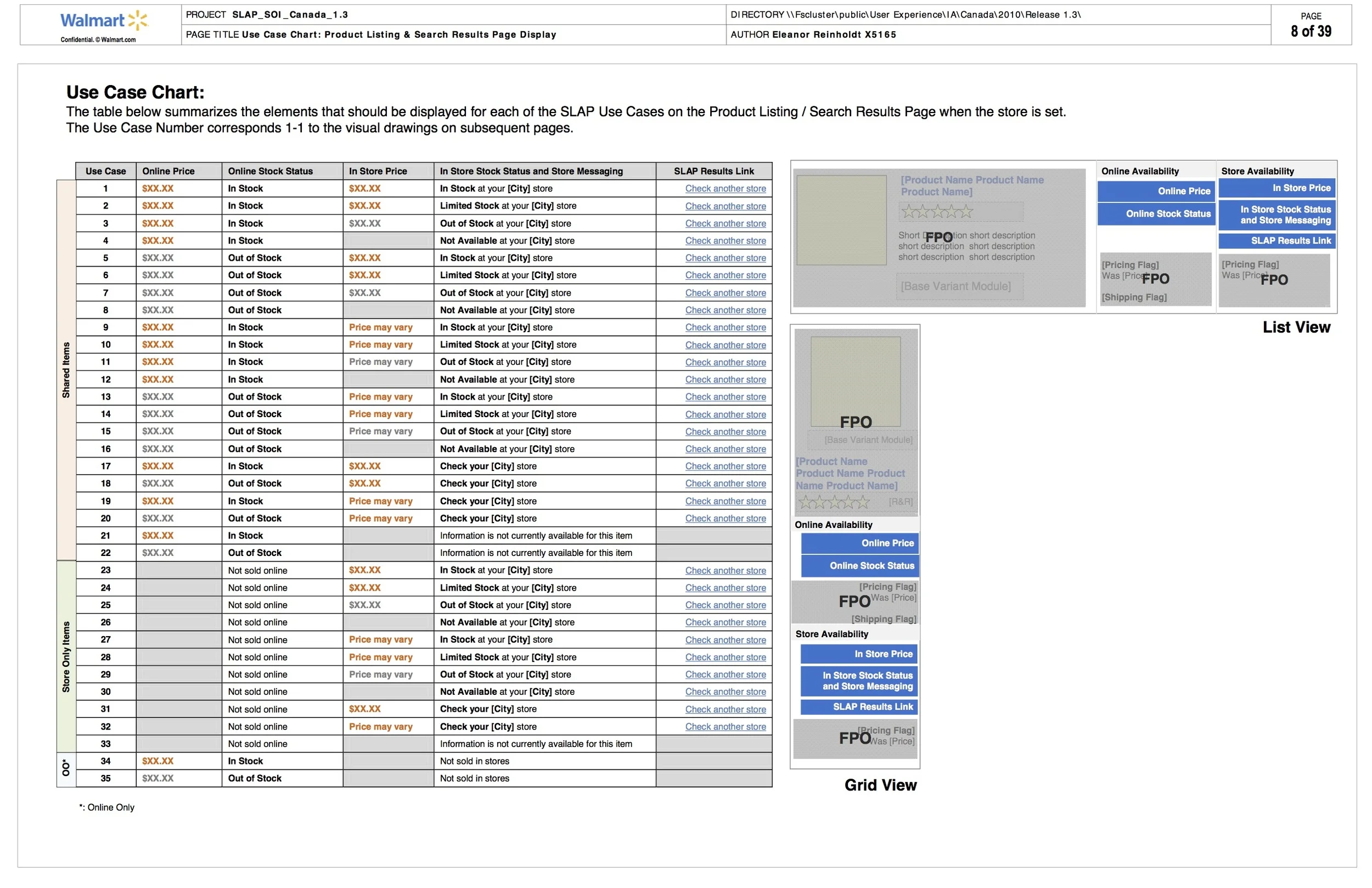Click the Store Only Items vertical label
This screenshot has height=888, width=1372.
pyautogui.click(x=66, y=657)
